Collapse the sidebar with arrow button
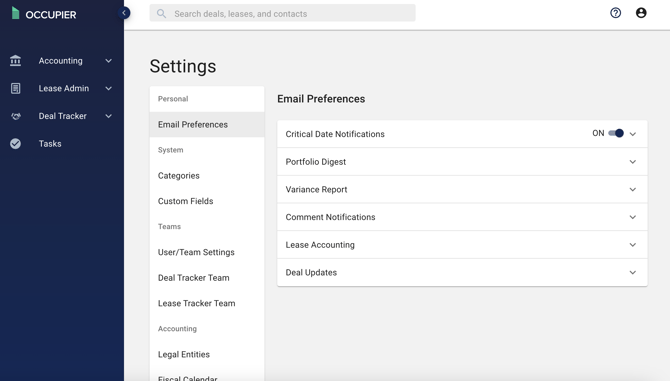670x381 pixels. tap(124, 13)
